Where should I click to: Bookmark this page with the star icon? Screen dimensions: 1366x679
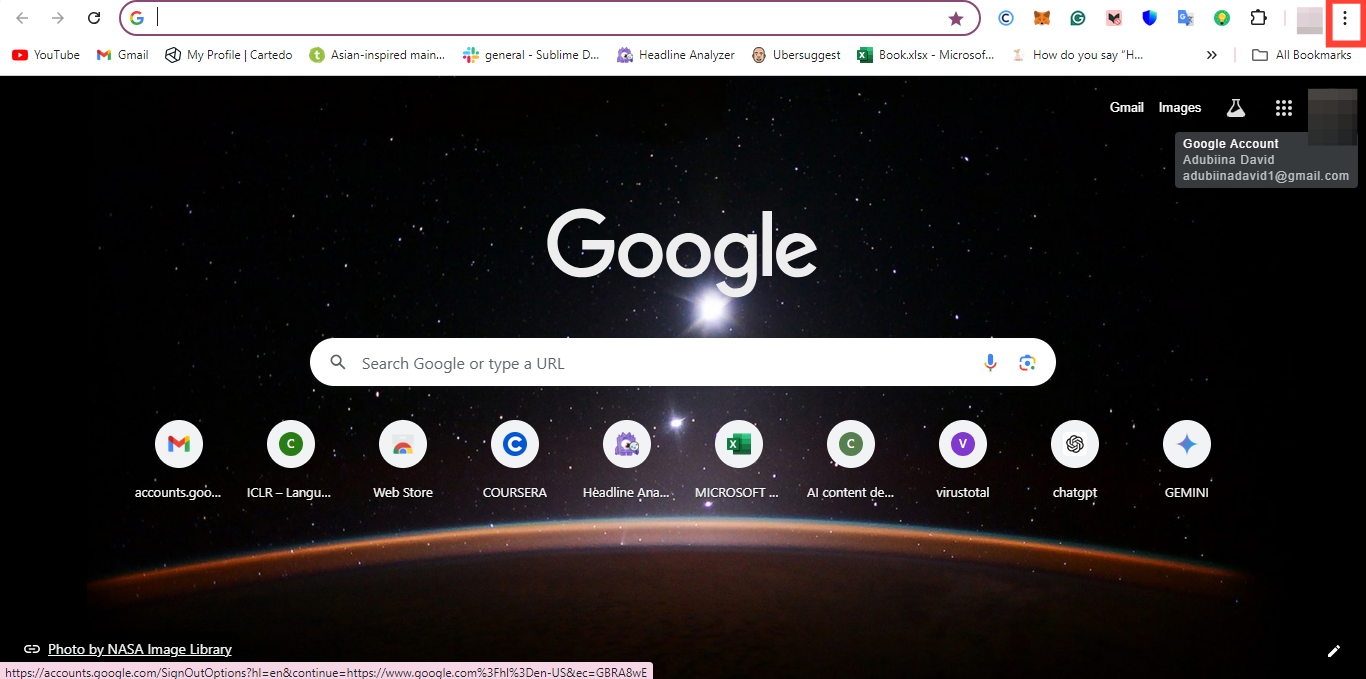tap(956, 18)
